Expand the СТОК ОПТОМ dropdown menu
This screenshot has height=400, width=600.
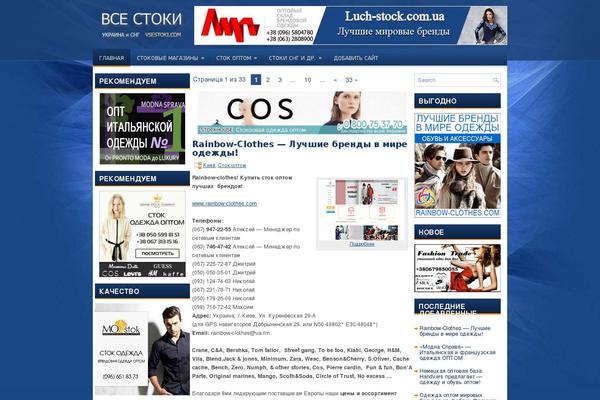pyautogui.click(x=236, y=58)
